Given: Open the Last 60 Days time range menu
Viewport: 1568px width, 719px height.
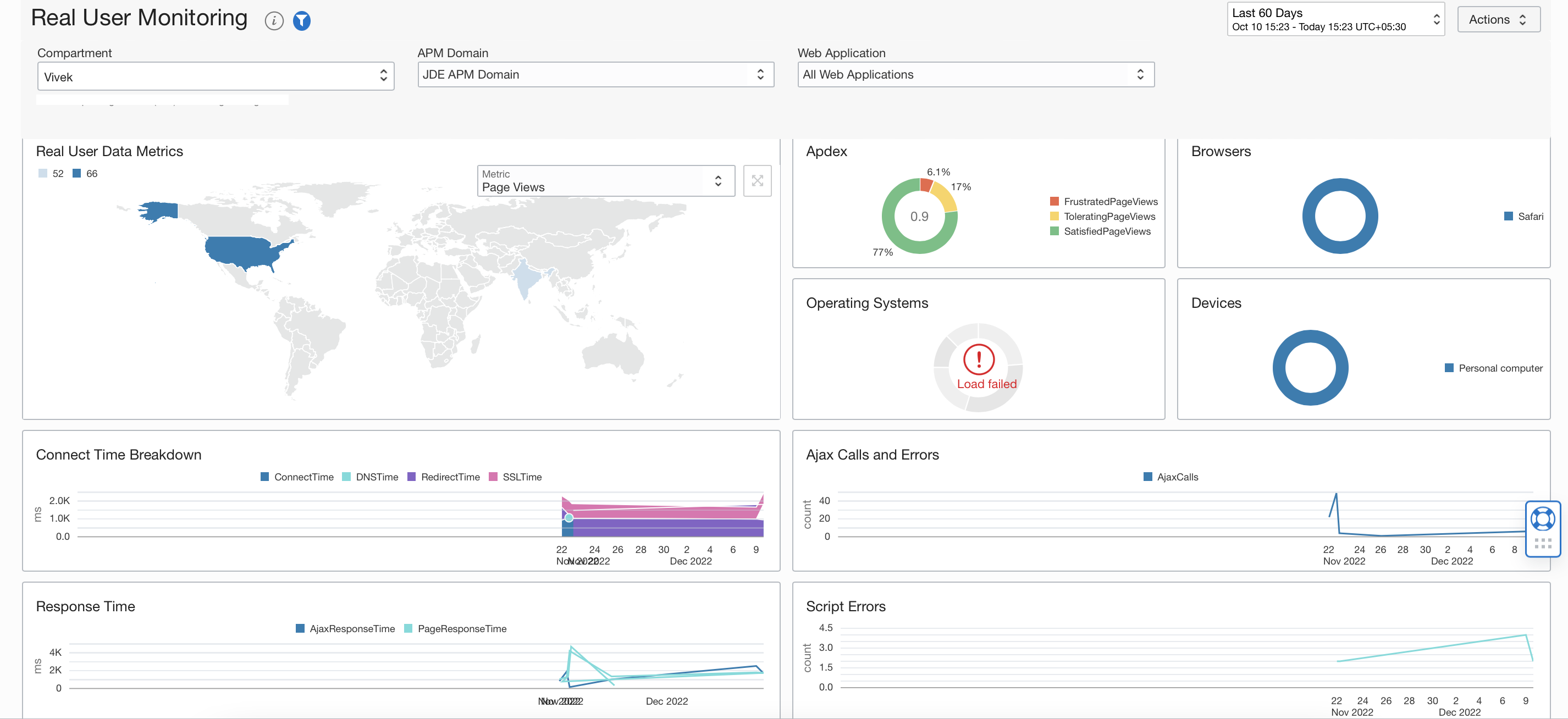Looking at the screenshot, I should tap(1335, 19).
